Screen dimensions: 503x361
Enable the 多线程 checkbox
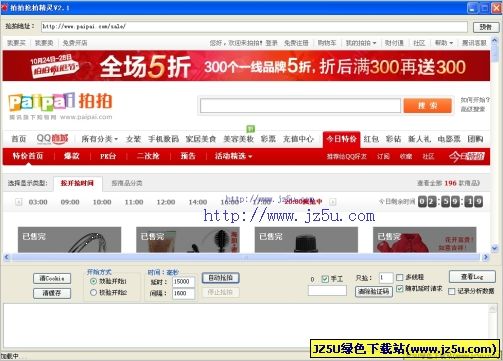(x=399, y=277)
